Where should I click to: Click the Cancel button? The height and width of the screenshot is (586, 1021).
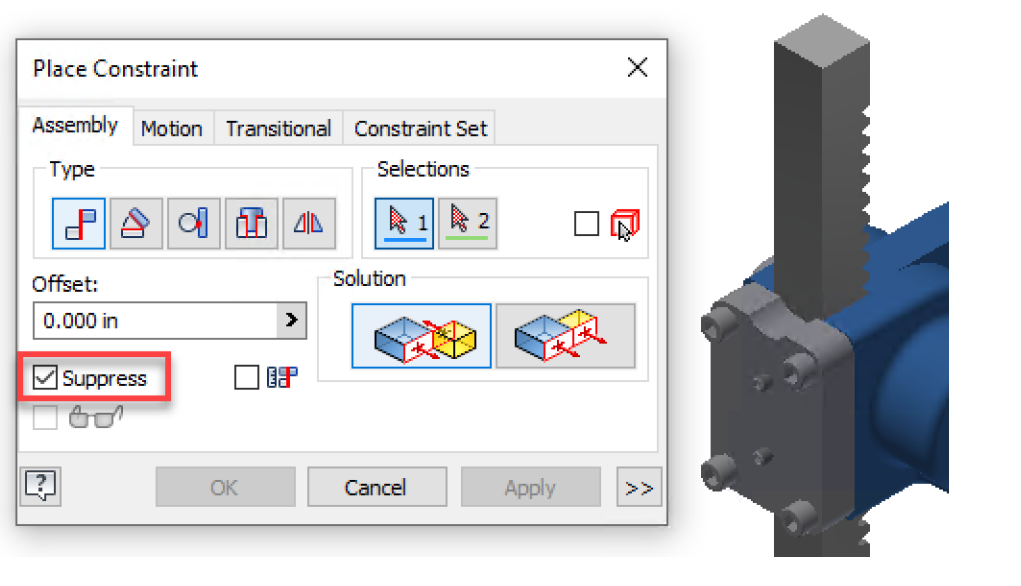pyautogui.click(x=376, y=487)
